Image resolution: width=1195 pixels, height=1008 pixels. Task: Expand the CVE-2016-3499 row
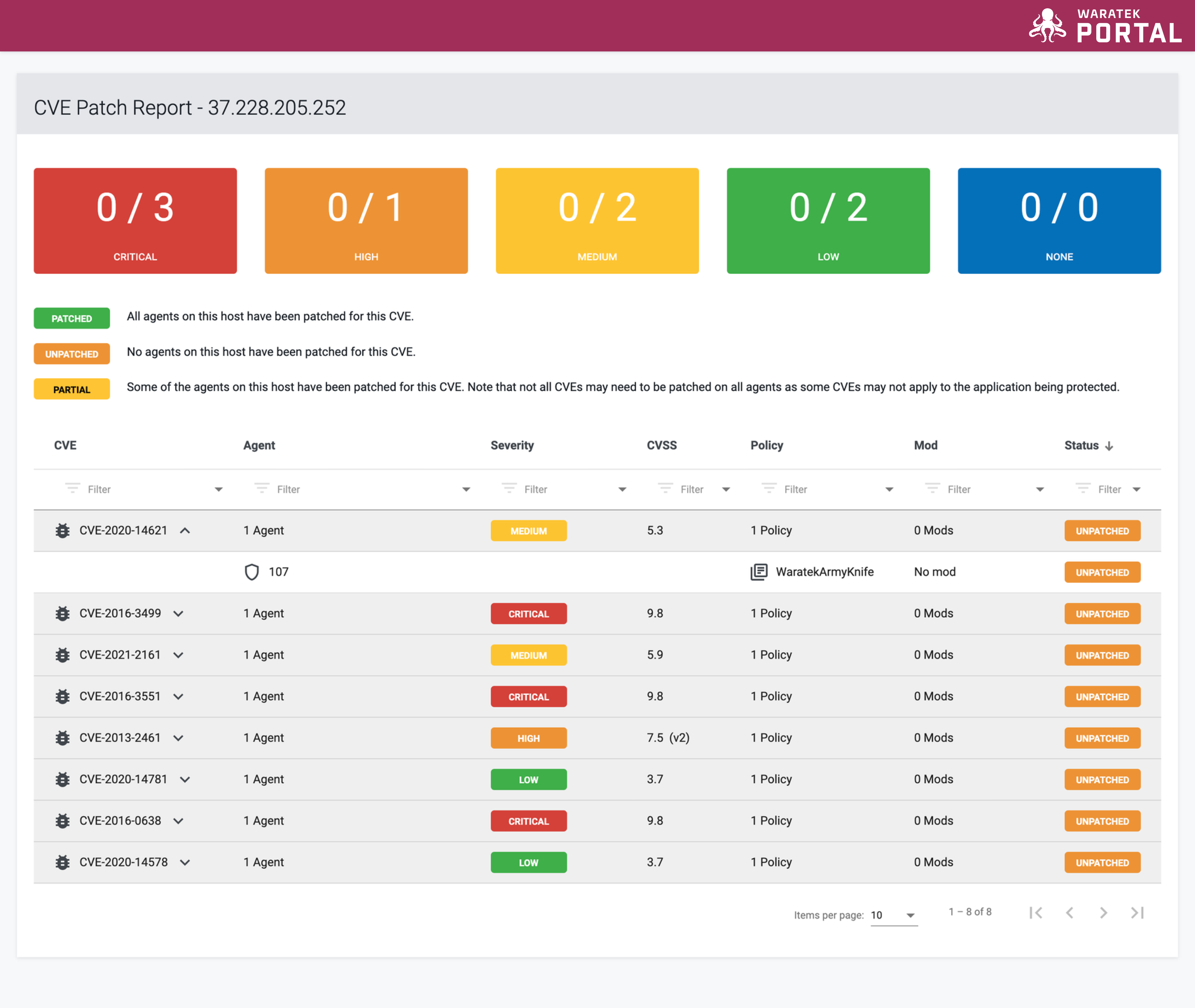point(178,614)
